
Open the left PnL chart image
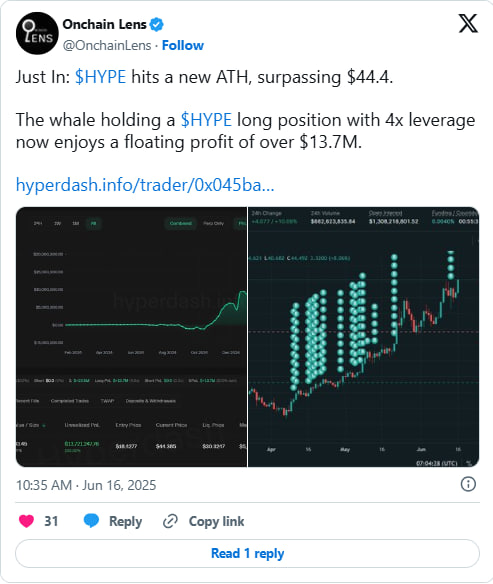pyautogui.click(x=131, y=337)
